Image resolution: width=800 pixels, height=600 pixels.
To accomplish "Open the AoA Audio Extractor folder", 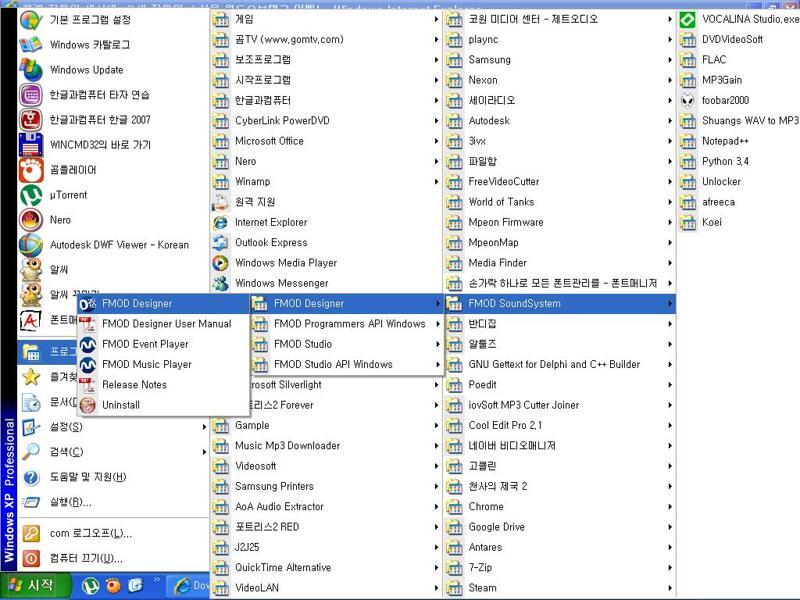I will pos(326,507).
